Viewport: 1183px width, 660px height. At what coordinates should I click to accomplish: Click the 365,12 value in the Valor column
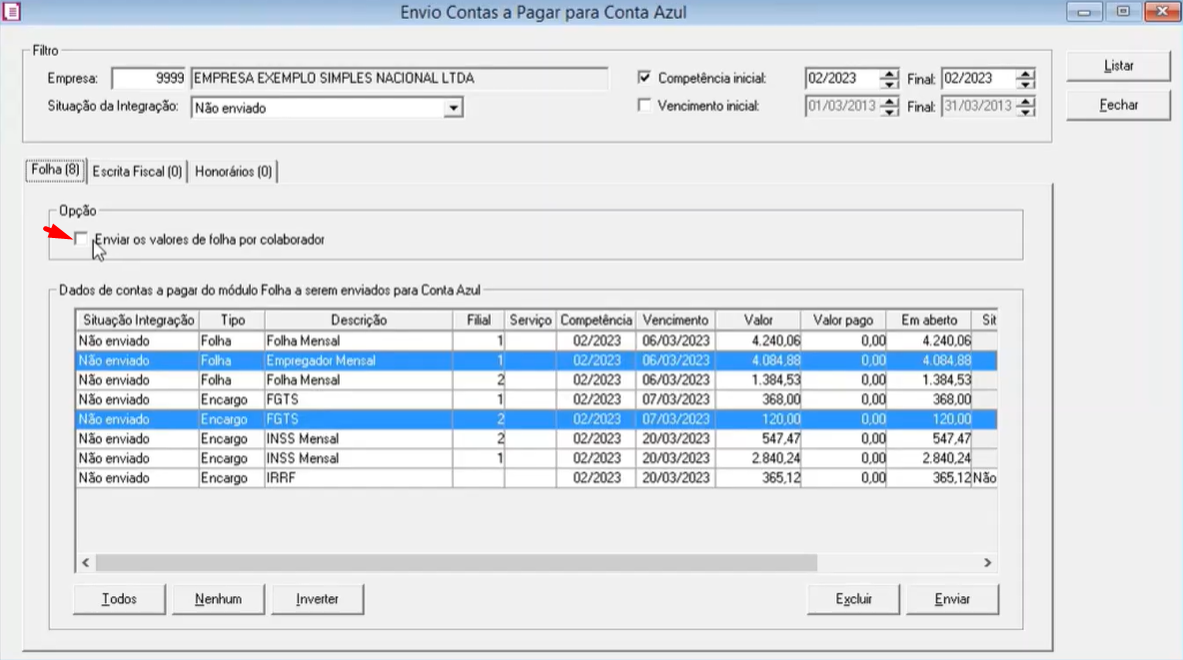click(x=780, y=478)
